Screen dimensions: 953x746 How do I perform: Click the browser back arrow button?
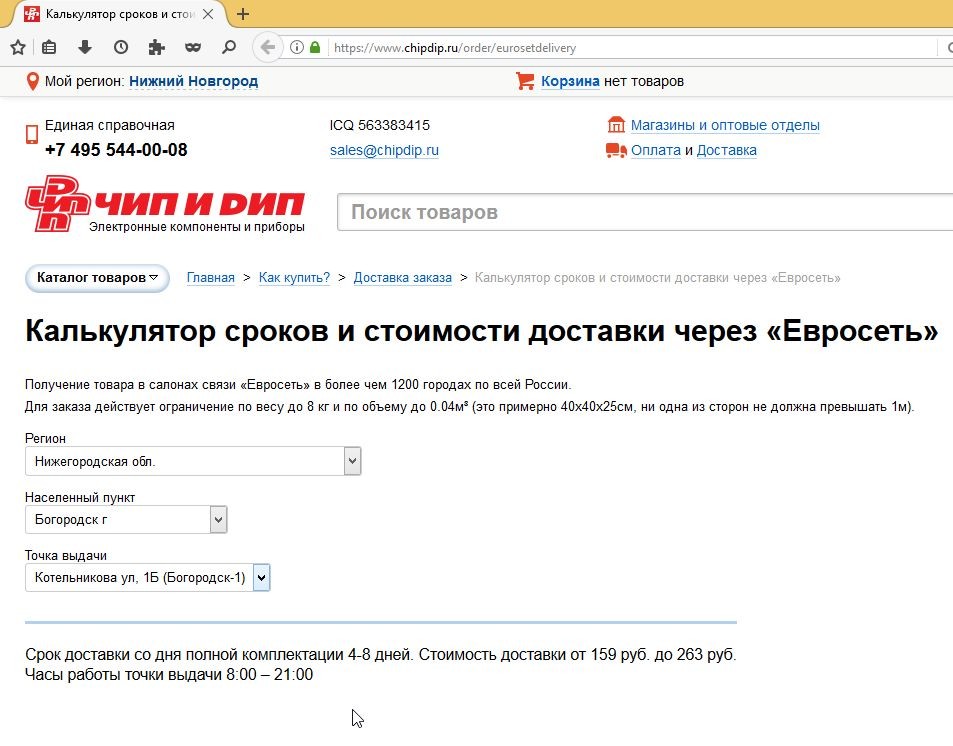[x=267, y=47]
